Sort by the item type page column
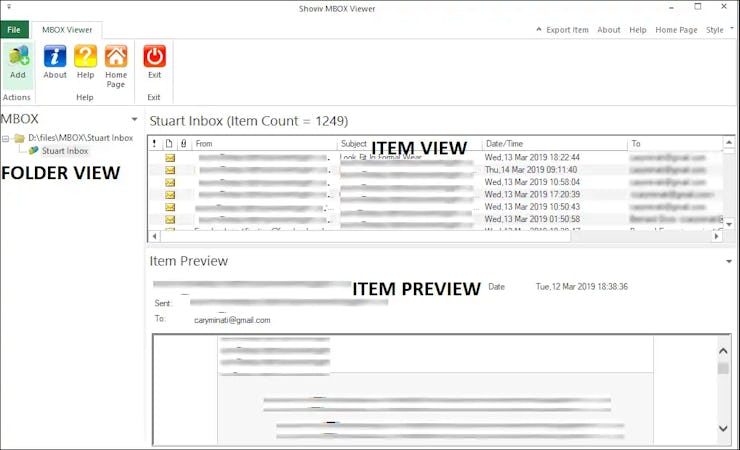Screen dimensions: 740x450 point(169,143)
